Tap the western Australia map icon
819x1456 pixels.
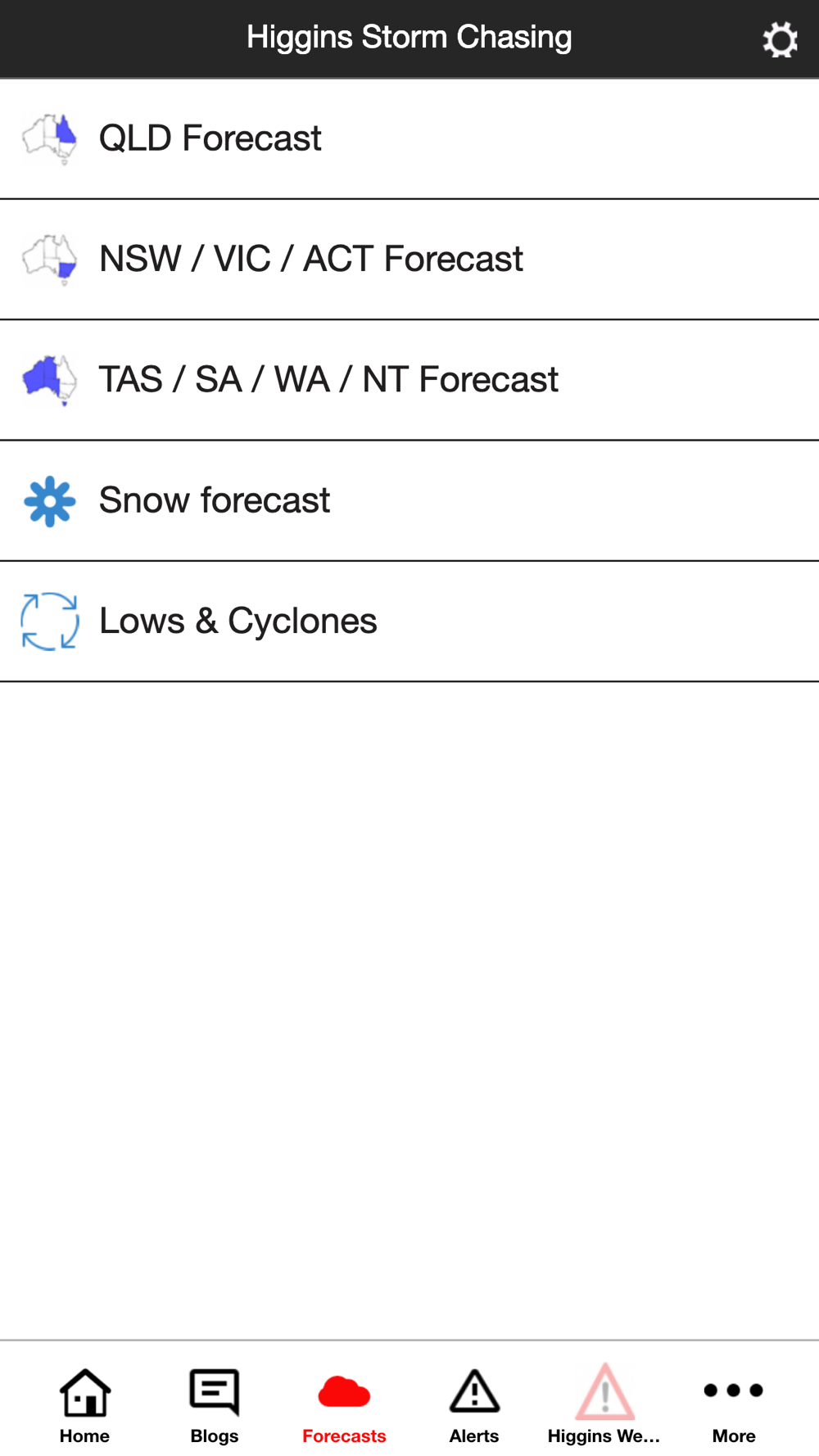[50, 380]
